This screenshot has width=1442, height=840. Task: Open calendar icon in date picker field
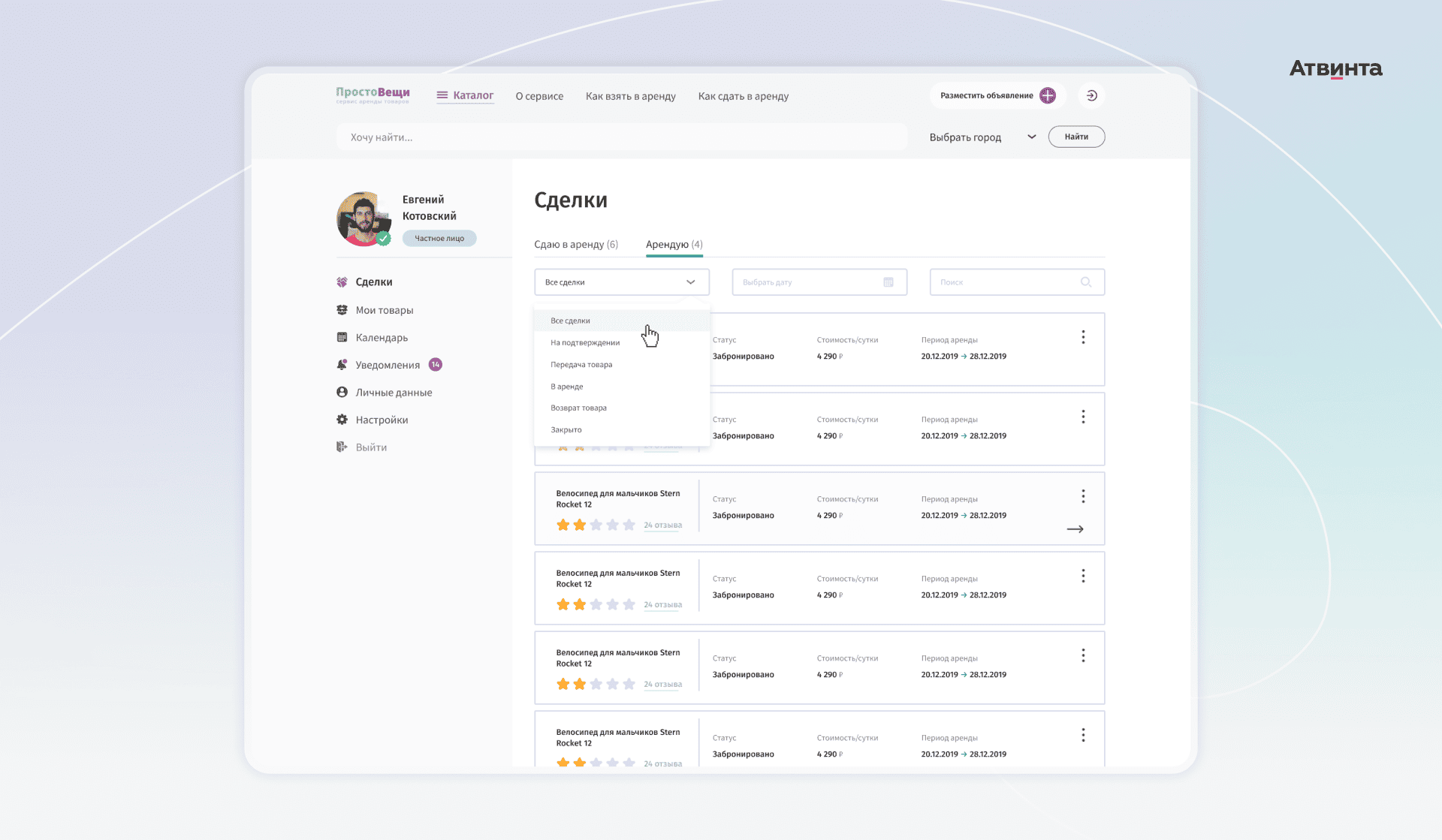888,282
